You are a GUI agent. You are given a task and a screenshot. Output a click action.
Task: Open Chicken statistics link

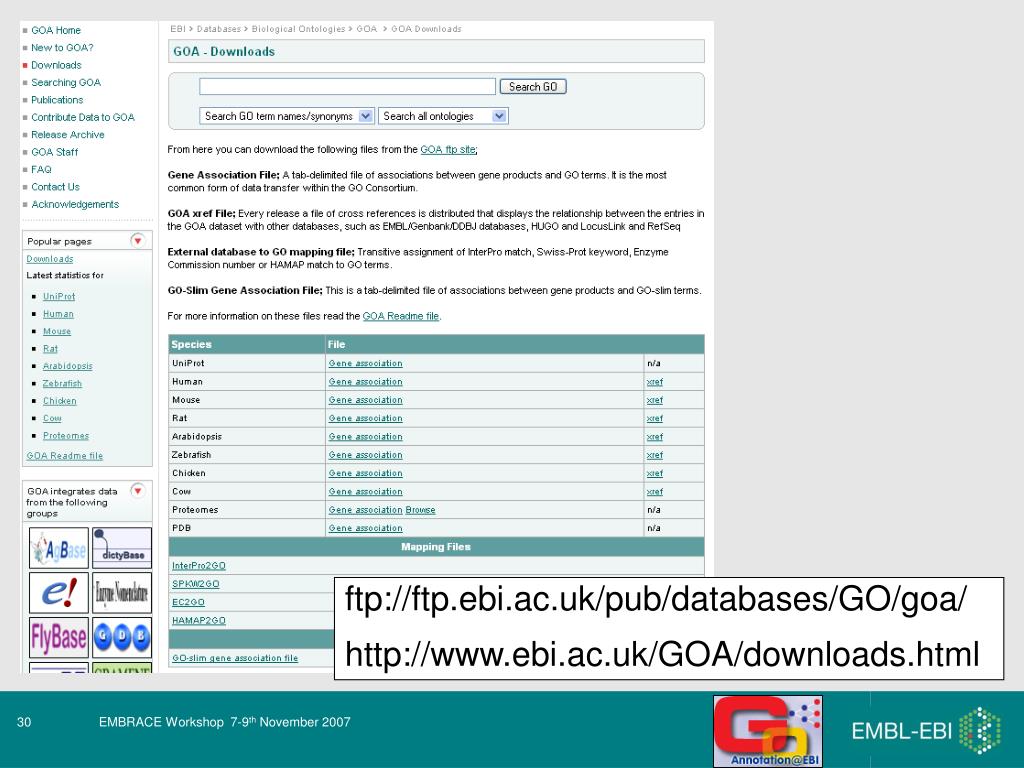59,401
